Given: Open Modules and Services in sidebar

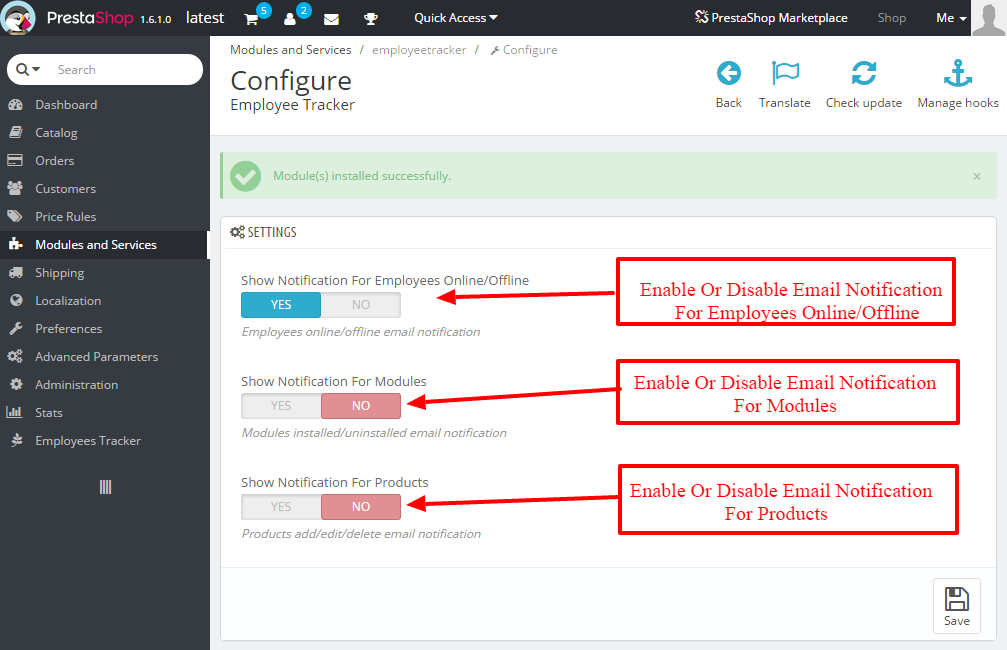Looking at the screenshot, I should 96,245.
